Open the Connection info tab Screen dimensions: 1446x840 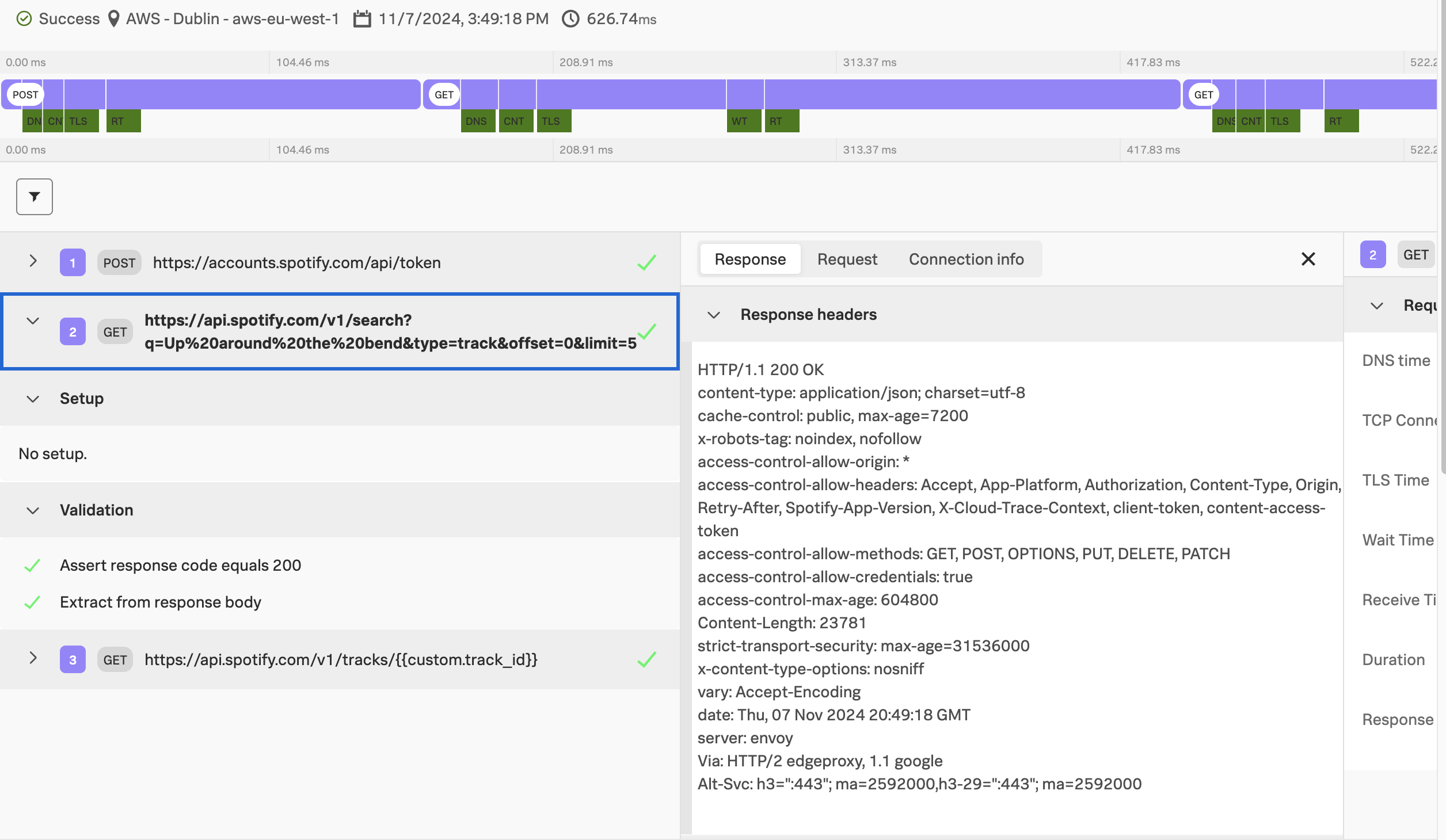click(x=966, y=259)
